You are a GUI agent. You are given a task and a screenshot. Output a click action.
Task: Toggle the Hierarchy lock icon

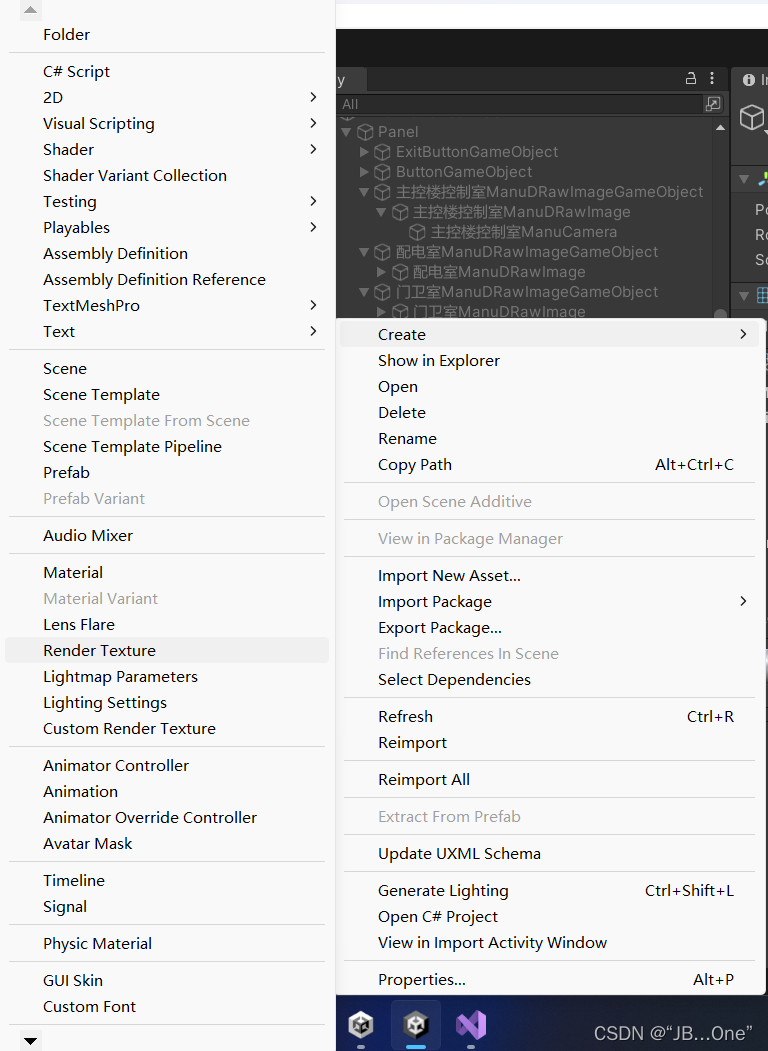[x=690, y=78]
